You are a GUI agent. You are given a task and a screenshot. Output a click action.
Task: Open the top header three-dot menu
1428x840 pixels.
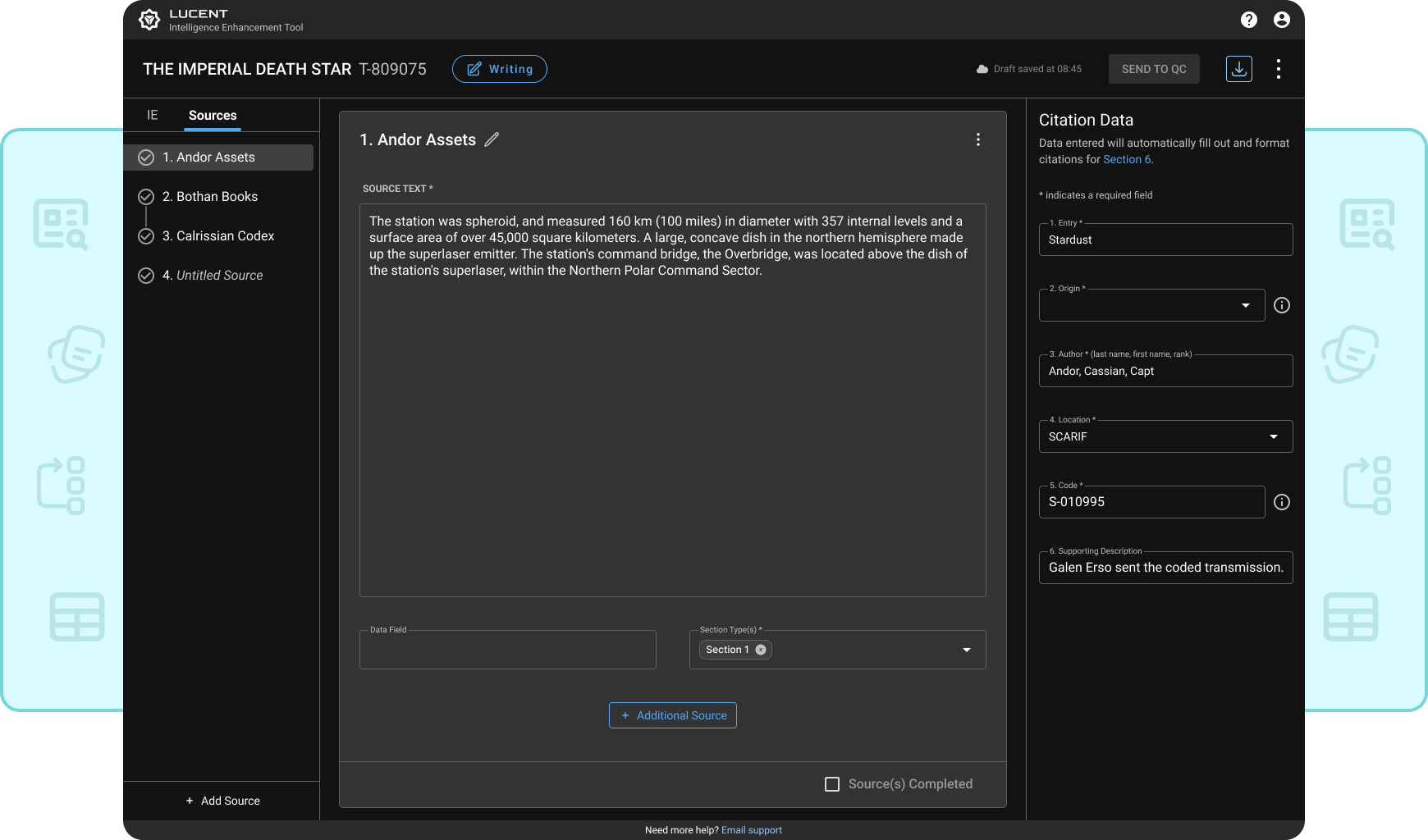pos(1279,69)
